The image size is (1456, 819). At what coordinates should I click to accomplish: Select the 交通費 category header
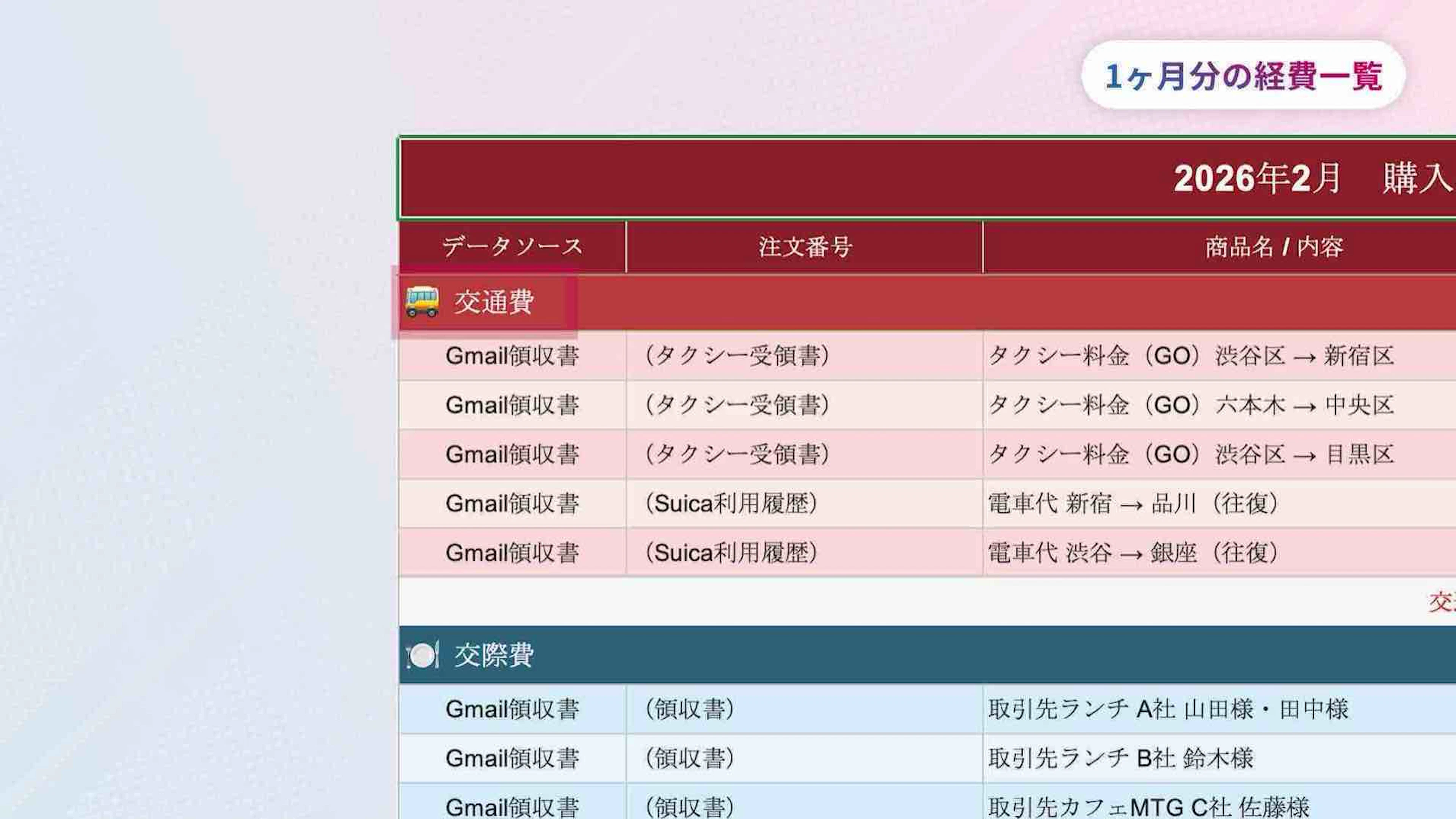coord(494,302)
